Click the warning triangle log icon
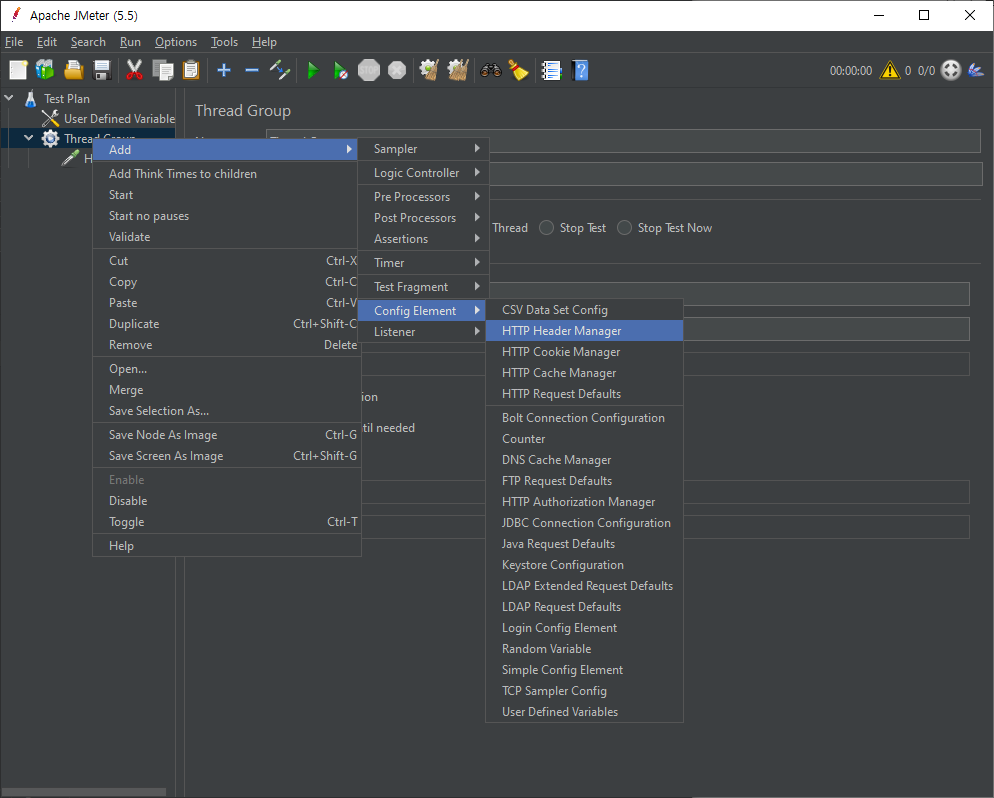 pyautogui.click(x=889, y=70)
